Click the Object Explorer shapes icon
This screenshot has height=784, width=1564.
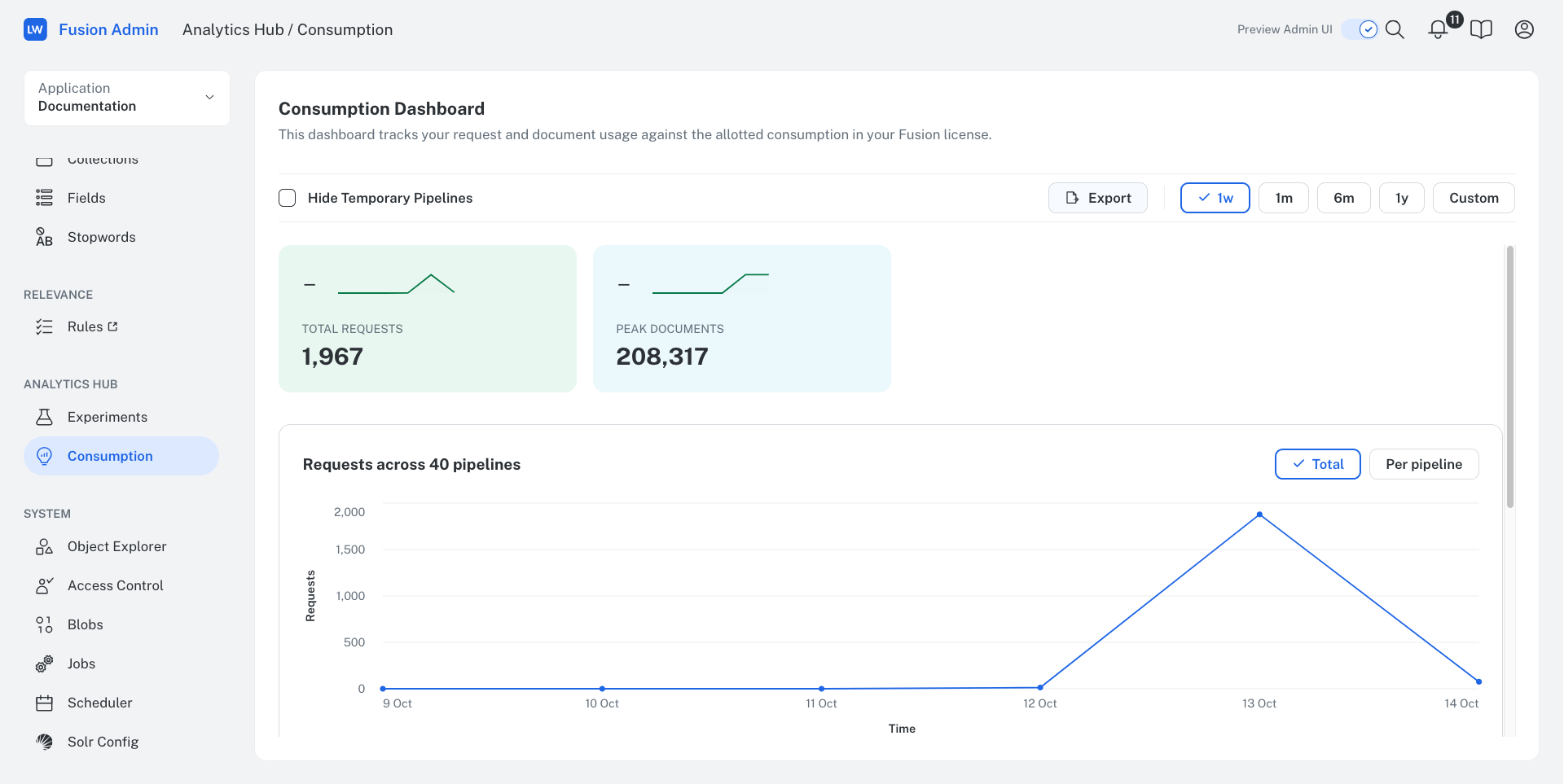pyautogui.click(x=44, y=546)
